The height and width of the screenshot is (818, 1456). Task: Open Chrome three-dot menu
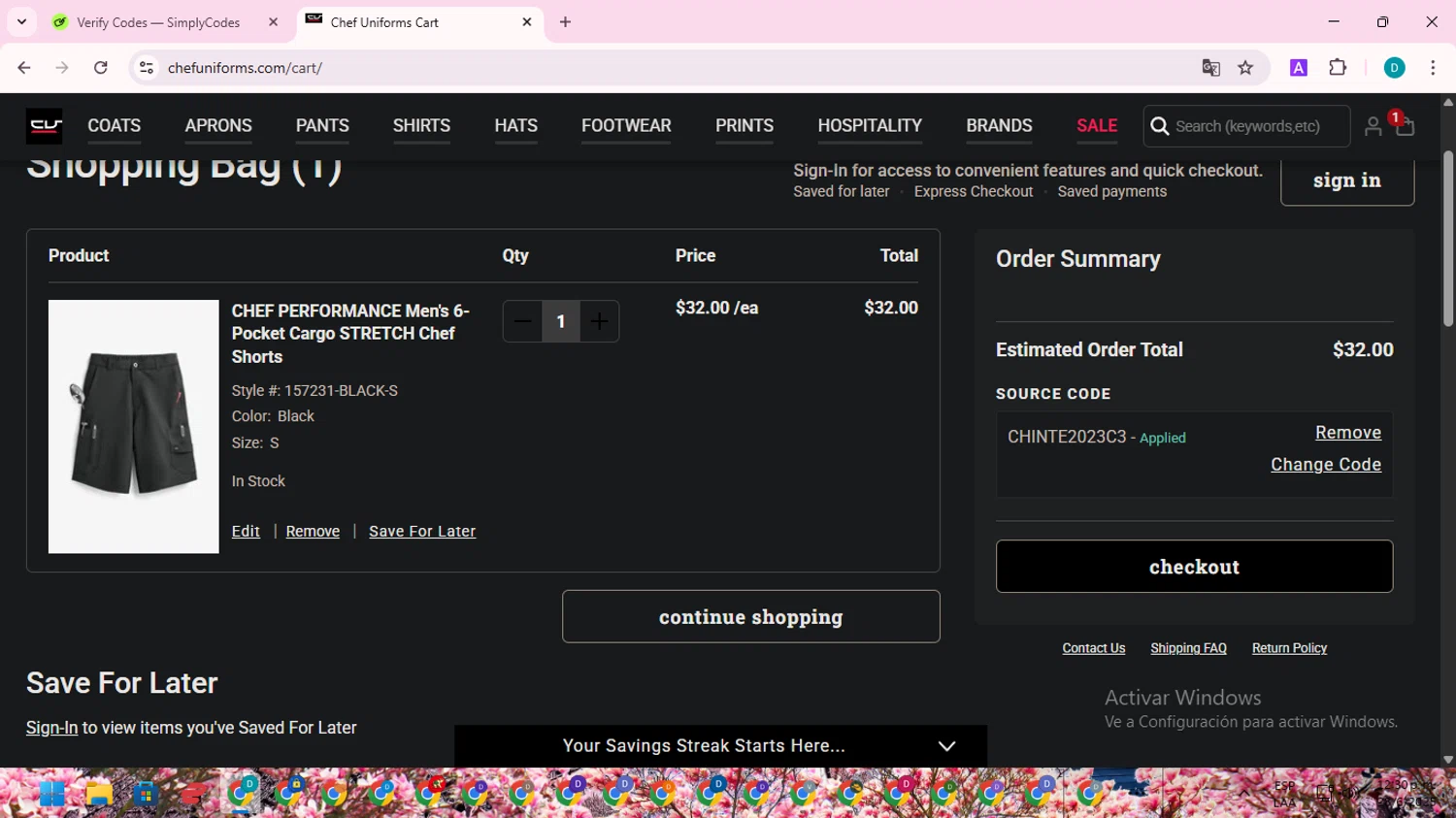1433,68
